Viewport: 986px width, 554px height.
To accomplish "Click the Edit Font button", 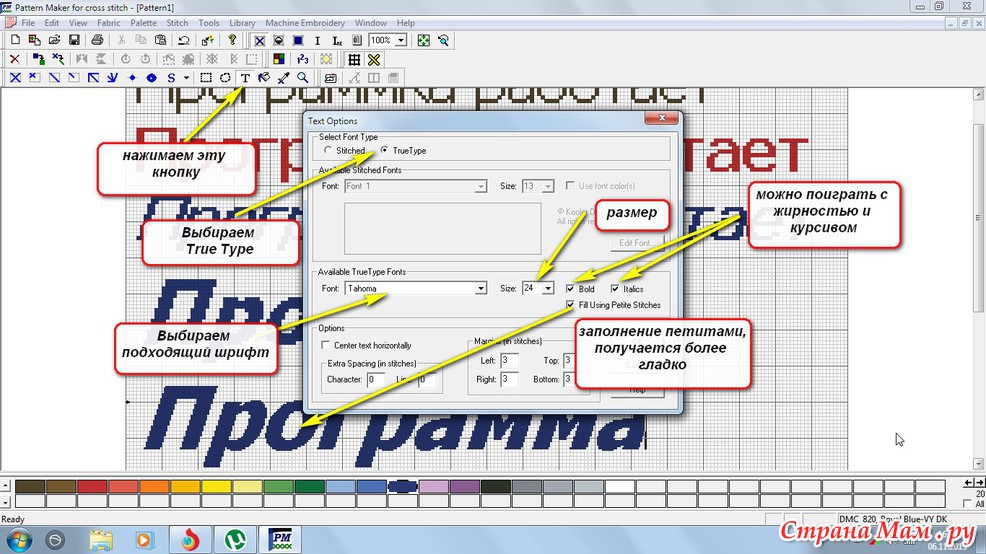I will [637, 243].
